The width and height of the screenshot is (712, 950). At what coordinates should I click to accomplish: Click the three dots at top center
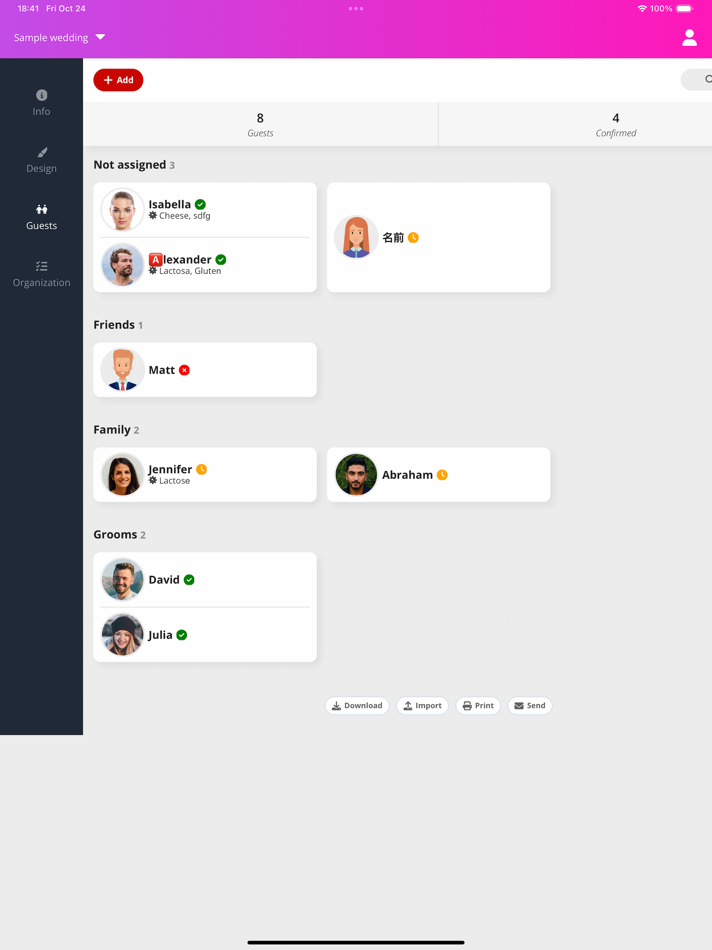pos(356,8)
